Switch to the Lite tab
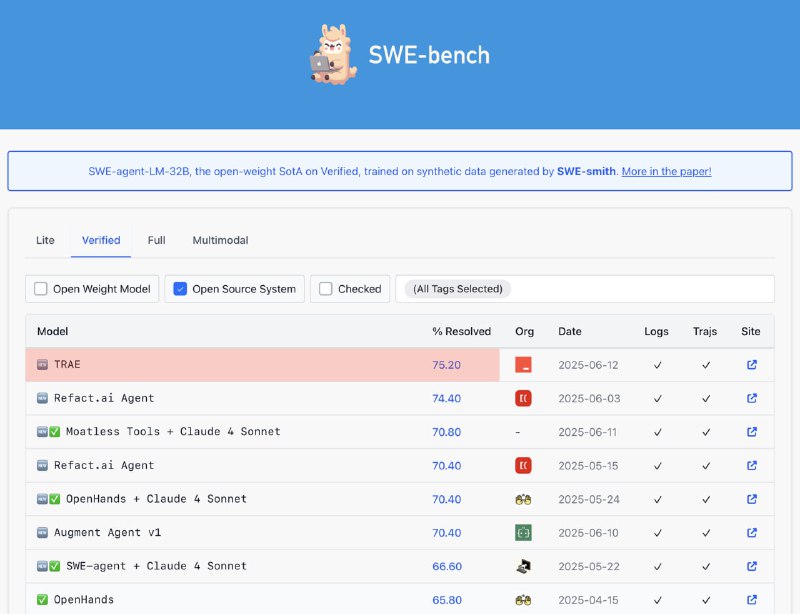800x614 pixels. coord(45,240)
